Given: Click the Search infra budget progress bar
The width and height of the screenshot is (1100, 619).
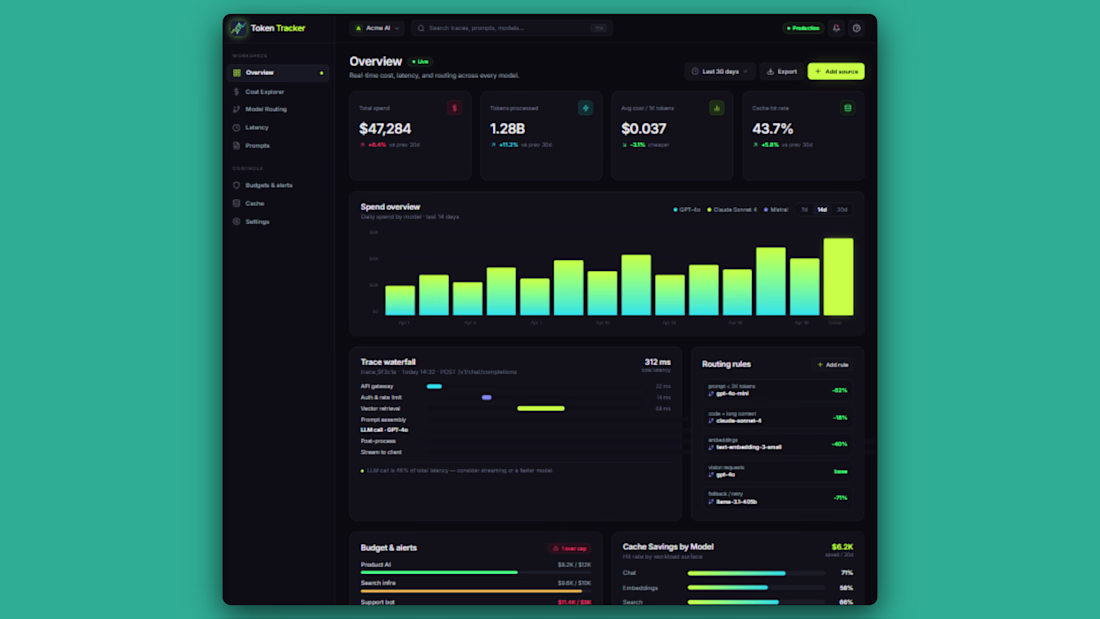Looking at the screenshot, I should tap(476, 591).
